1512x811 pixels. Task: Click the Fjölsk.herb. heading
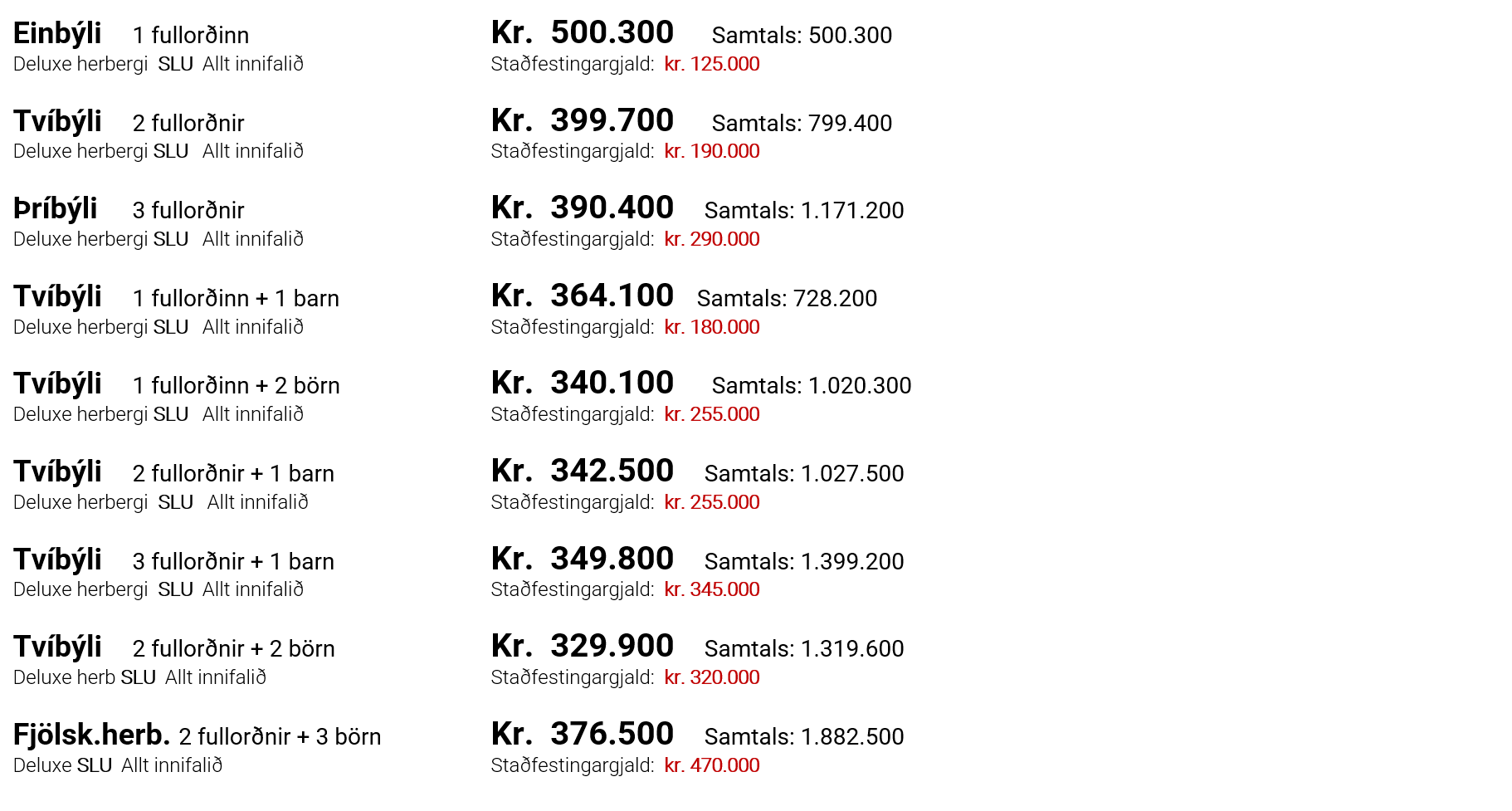[x=91, y=735]
